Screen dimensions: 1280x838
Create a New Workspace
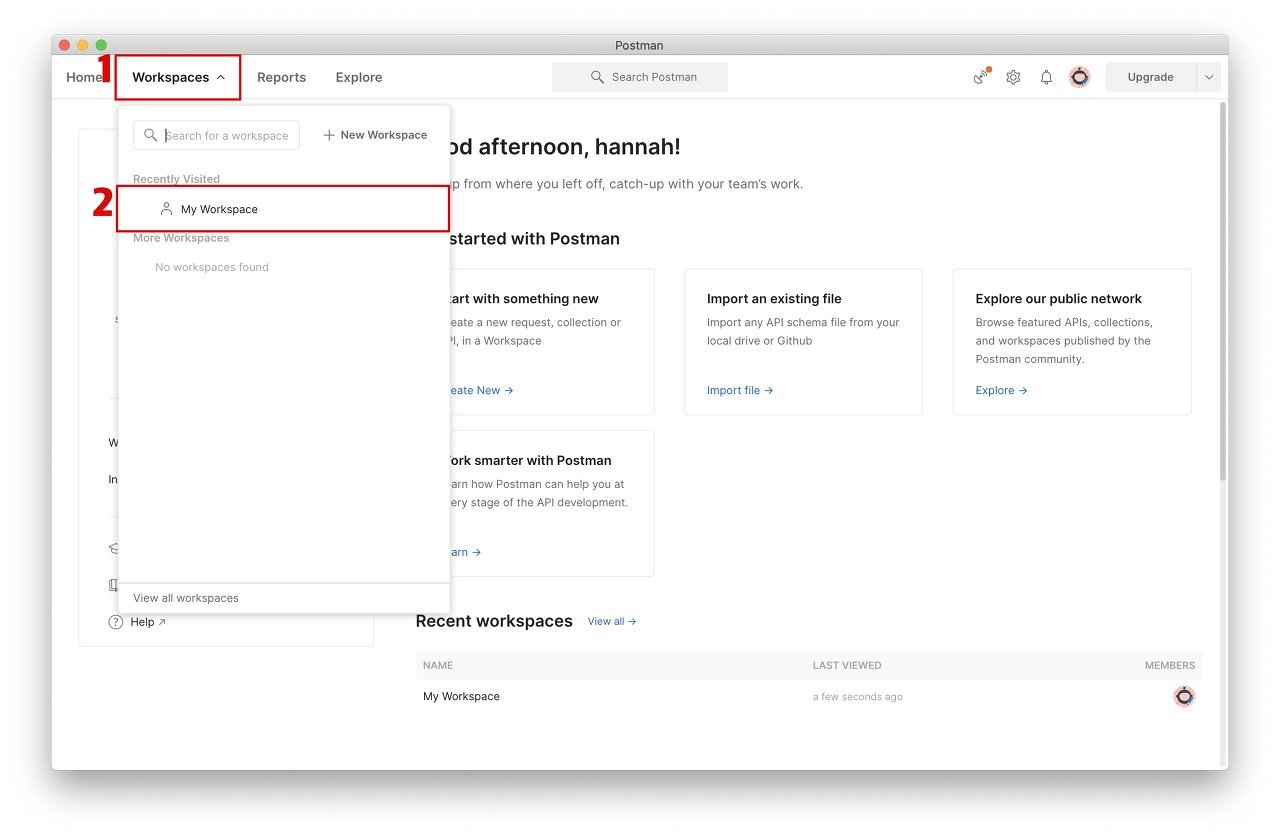(375, 135)
